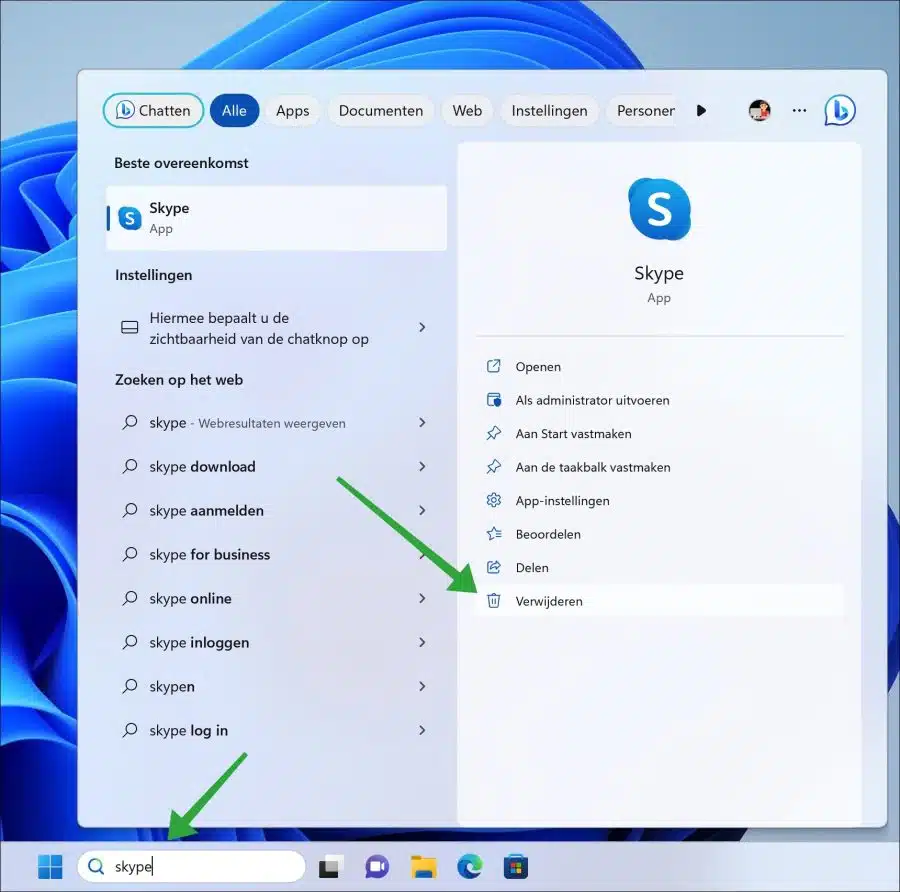Expand the 'skype' web results chevron

coord(422,422)
